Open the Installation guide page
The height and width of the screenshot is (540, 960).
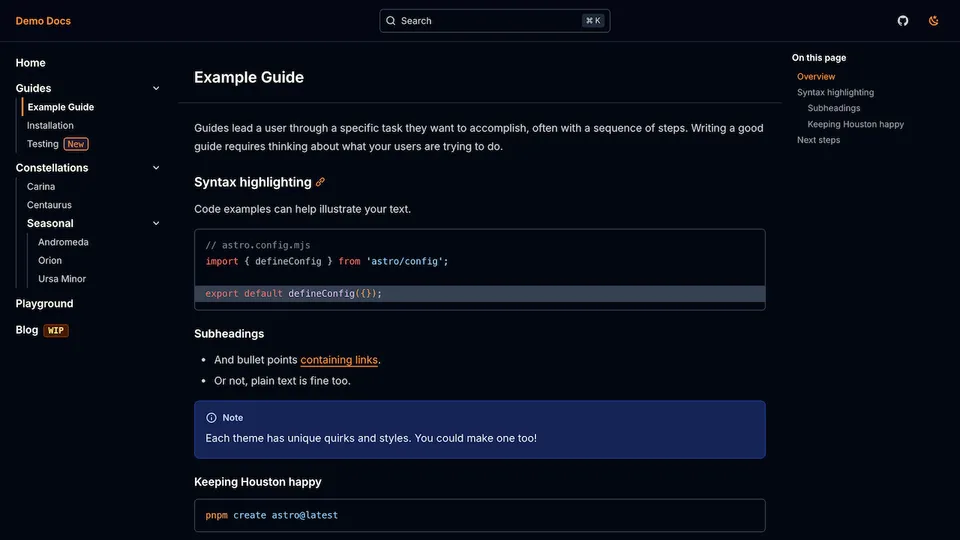[x=50, y=126]
